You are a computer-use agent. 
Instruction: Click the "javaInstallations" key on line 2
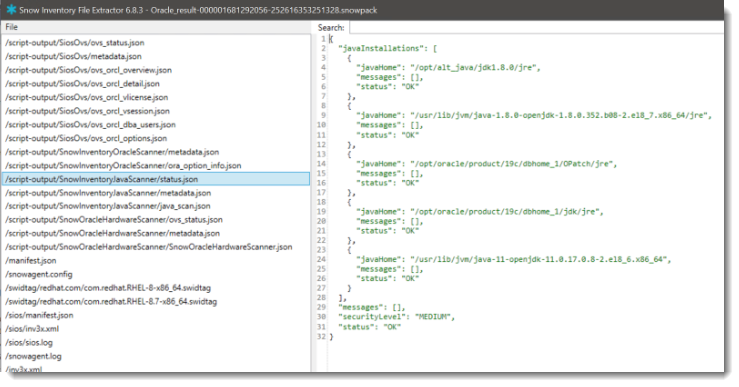(380, 48)
